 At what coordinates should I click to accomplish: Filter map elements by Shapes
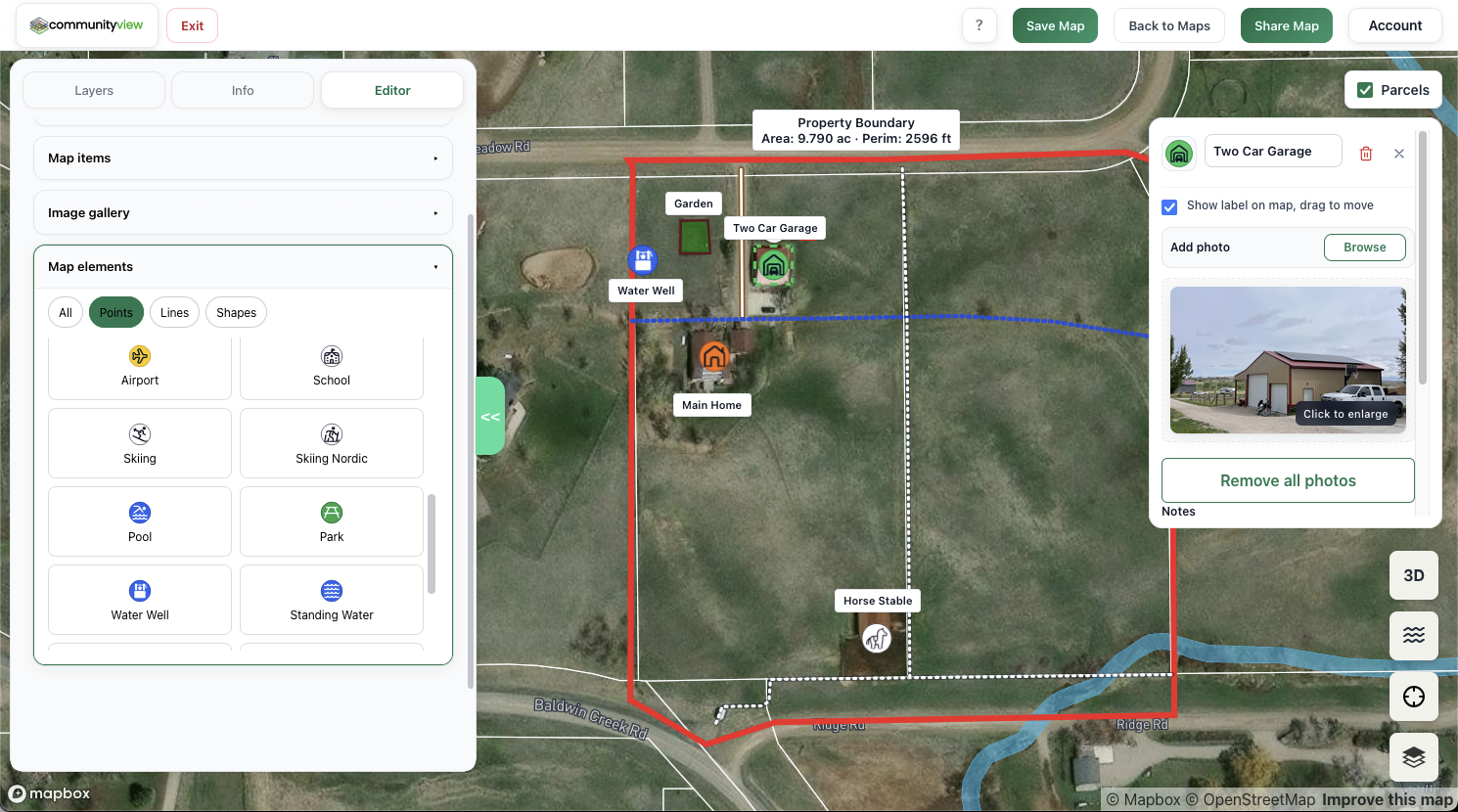(237, 313)
